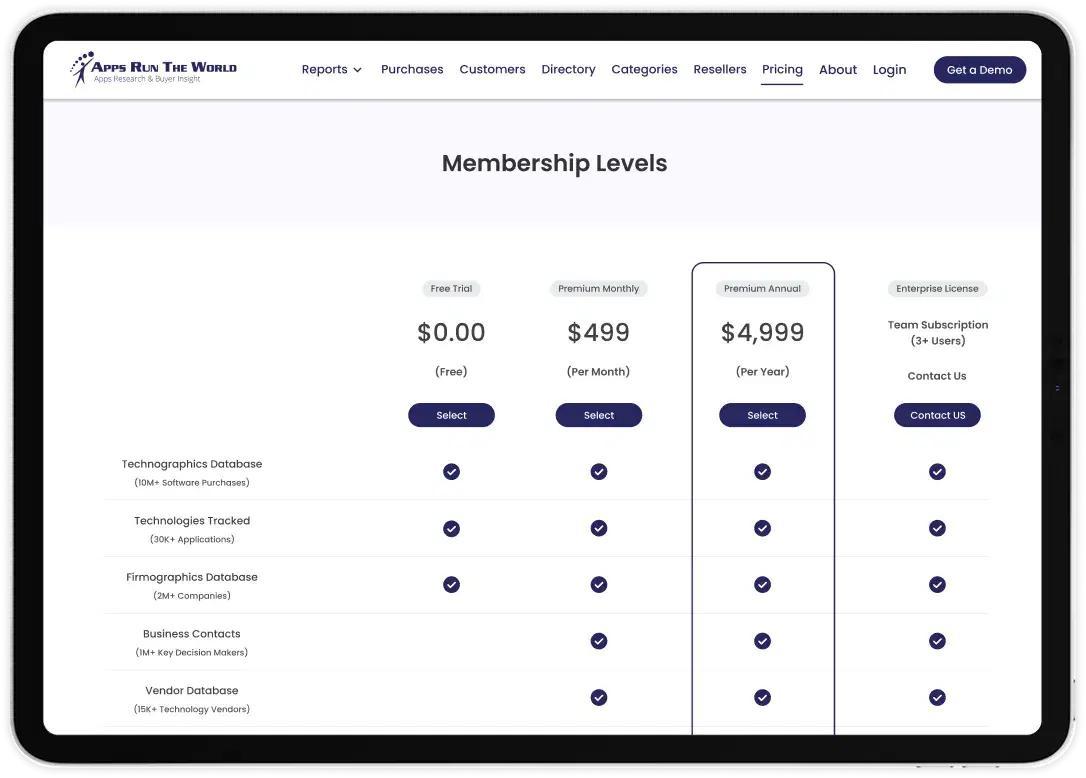1086x778 pixels.
Task: Click the Premium Monthly badge
Action: pos(599,289)
